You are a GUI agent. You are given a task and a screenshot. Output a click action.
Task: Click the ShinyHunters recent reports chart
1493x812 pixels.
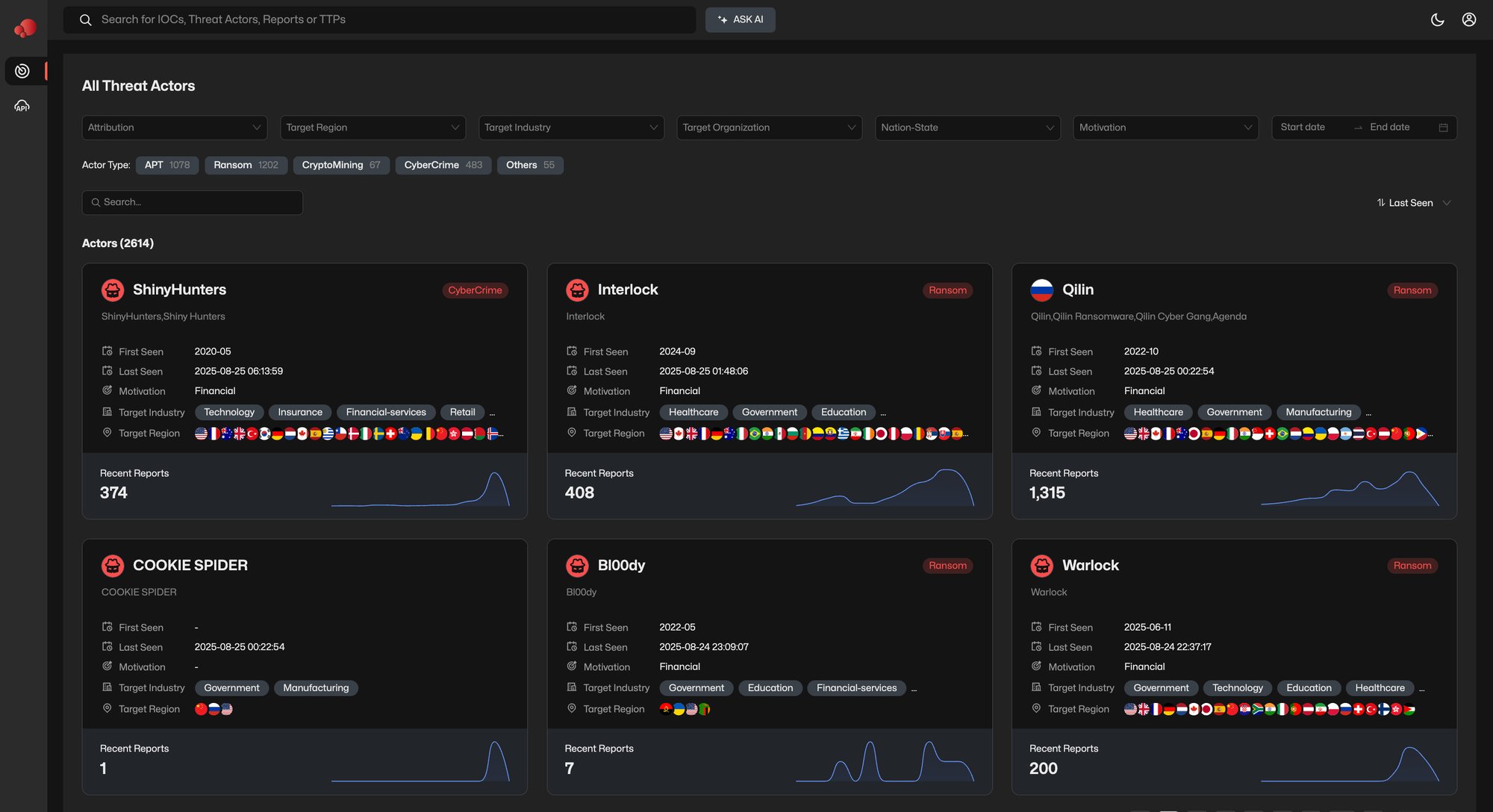click(420, 490)
